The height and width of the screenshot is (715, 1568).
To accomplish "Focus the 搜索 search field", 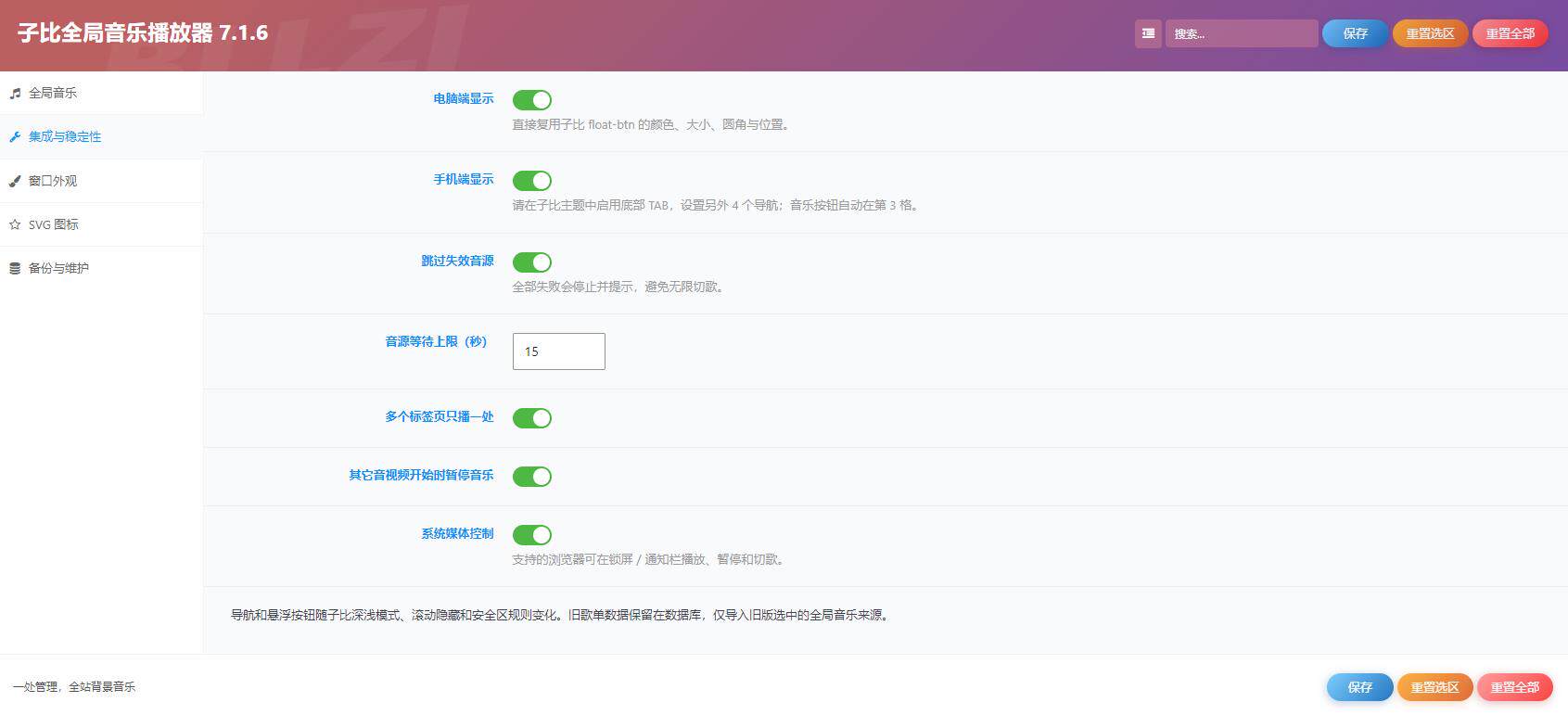I will (x=1242, y=33).
